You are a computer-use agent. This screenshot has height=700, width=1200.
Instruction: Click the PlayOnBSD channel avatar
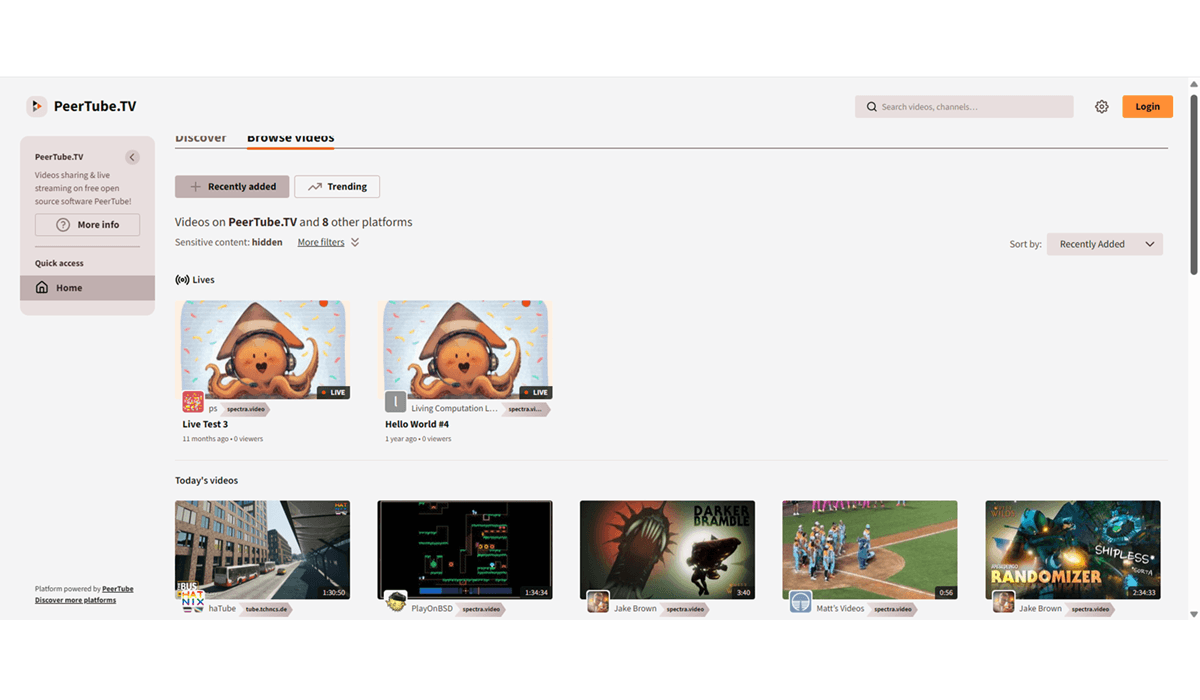(396, 602)
